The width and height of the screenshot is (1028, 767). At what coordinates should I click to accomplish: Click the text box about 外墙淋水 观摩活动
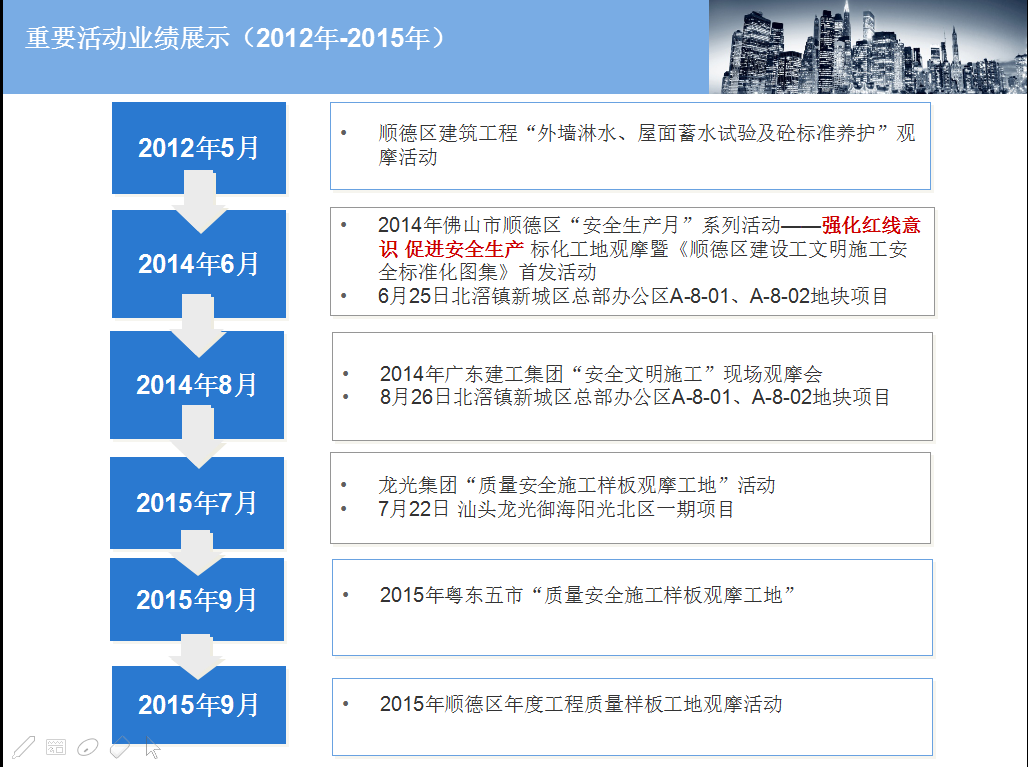(x=630, y=145)
